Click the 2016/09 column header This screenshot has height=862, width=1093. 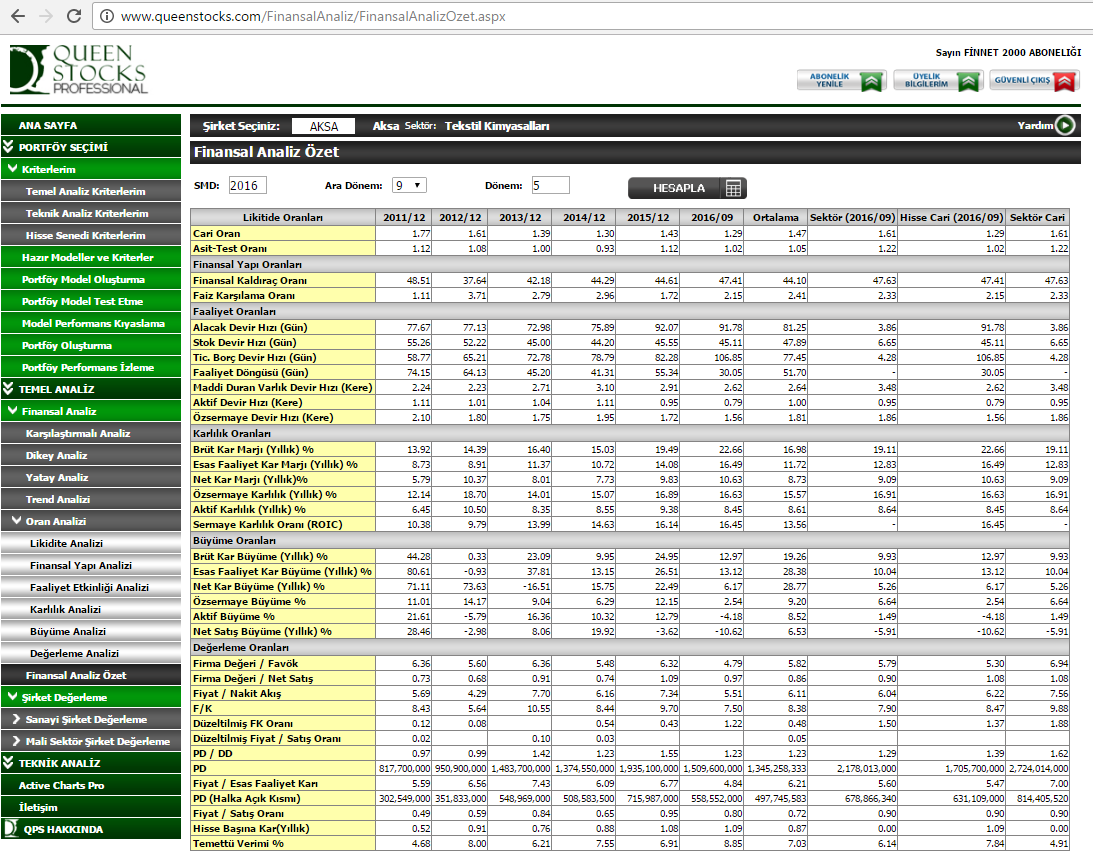(x=712, y=217)
